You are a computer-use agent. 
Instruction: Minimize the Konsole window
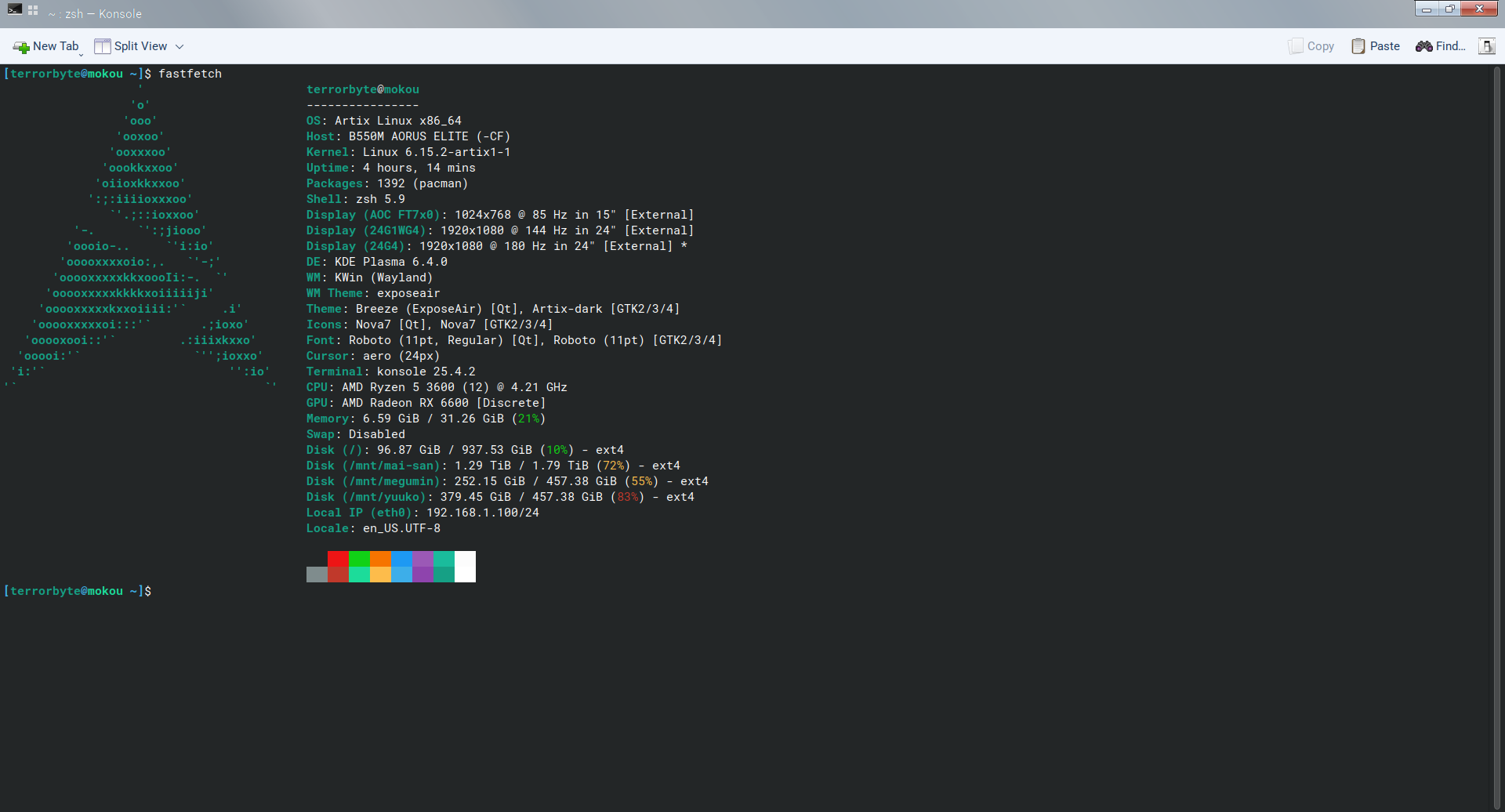[x=1427, y=9]
